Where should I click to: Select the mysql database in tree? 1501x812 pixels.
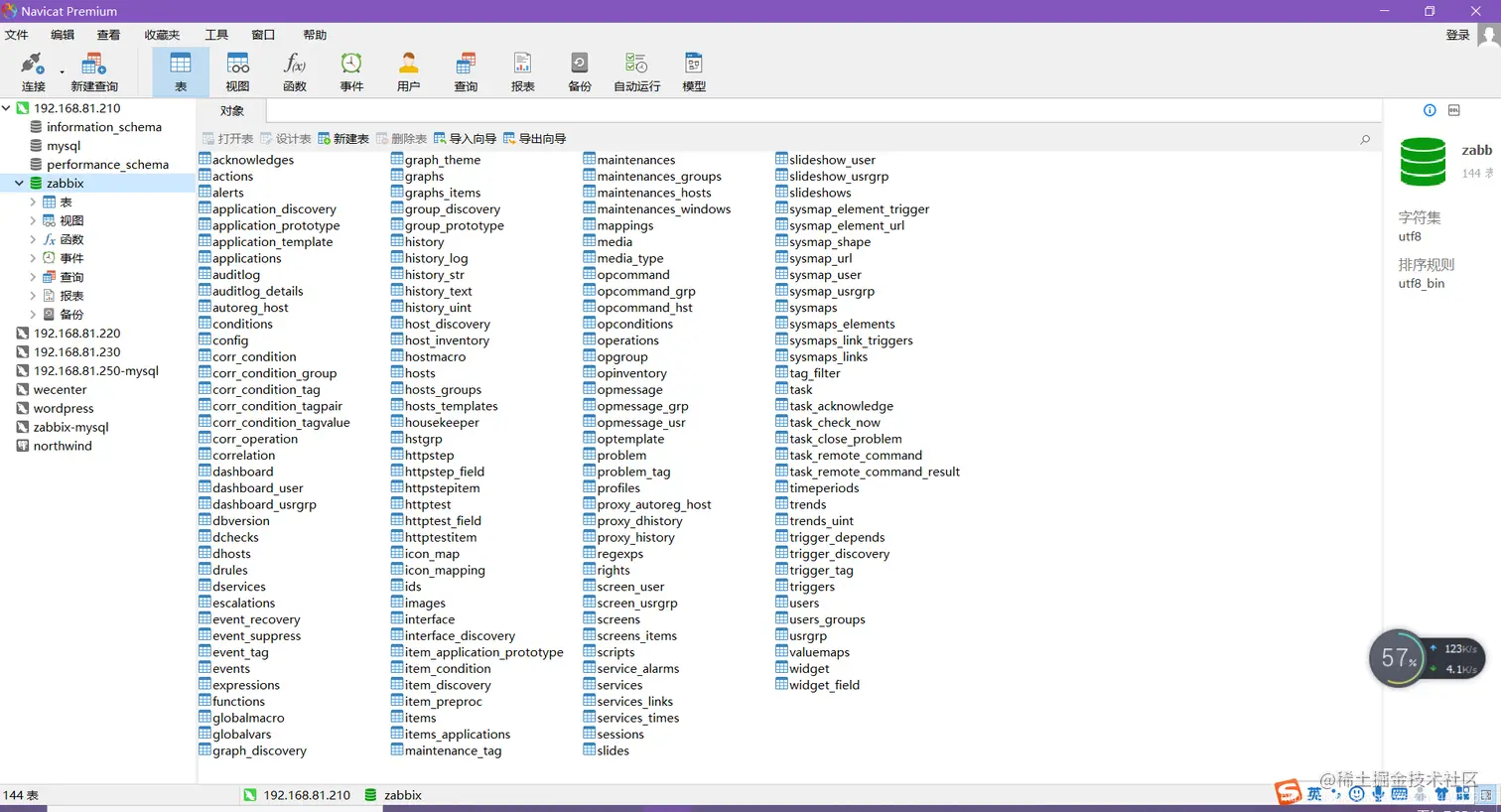[x=64, y=146]
